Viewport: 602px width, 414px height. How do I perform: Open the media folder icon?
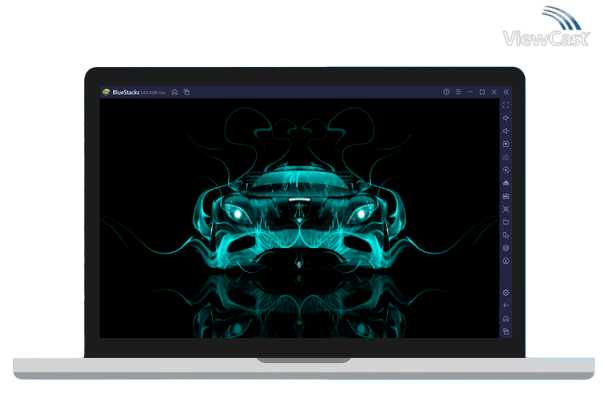pyautogui.click(x=506, y=222)
